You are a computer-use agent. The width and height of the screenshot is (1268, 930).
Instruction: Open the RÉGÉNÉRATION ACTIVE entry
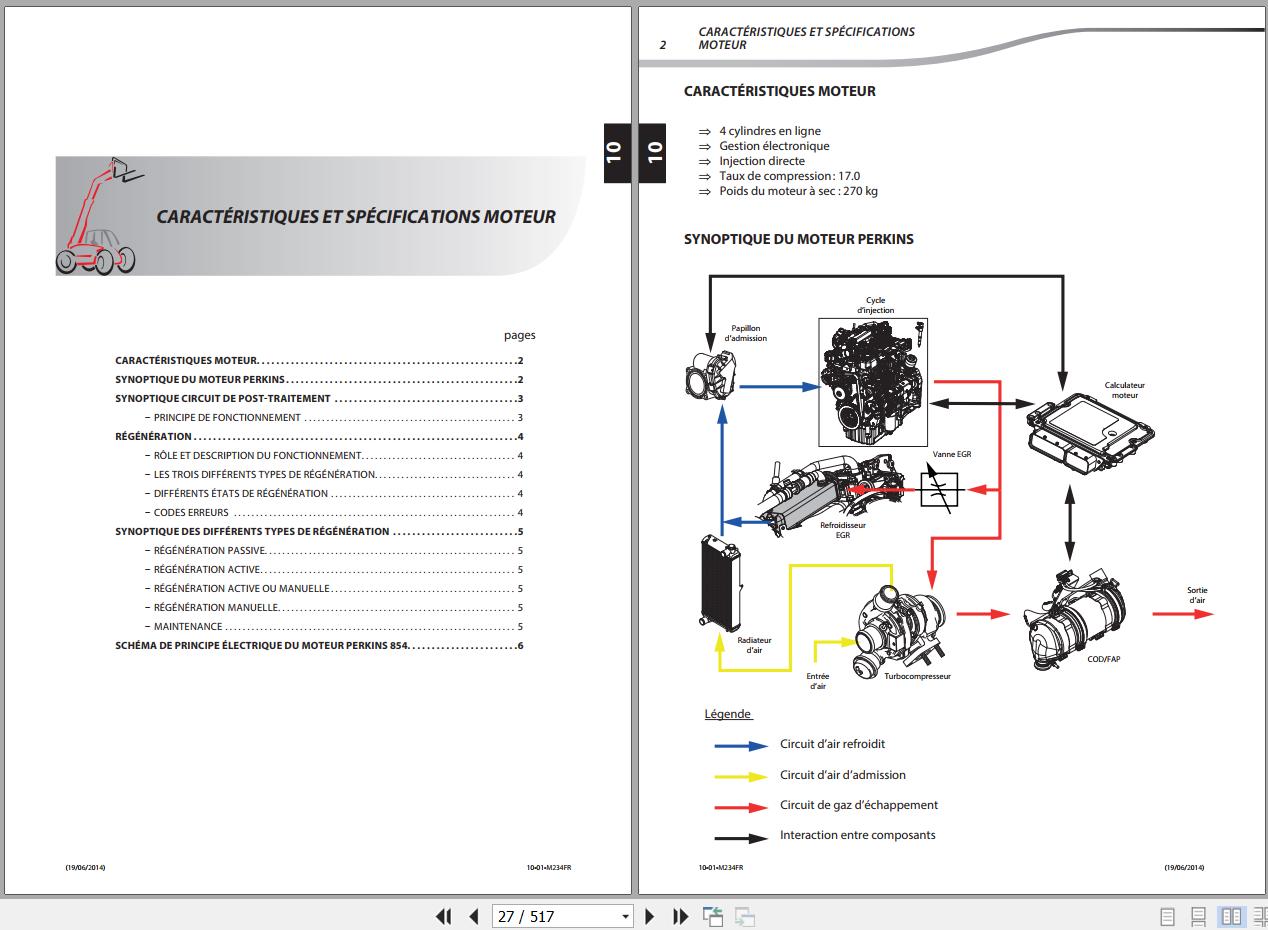[x=333, y=570]
